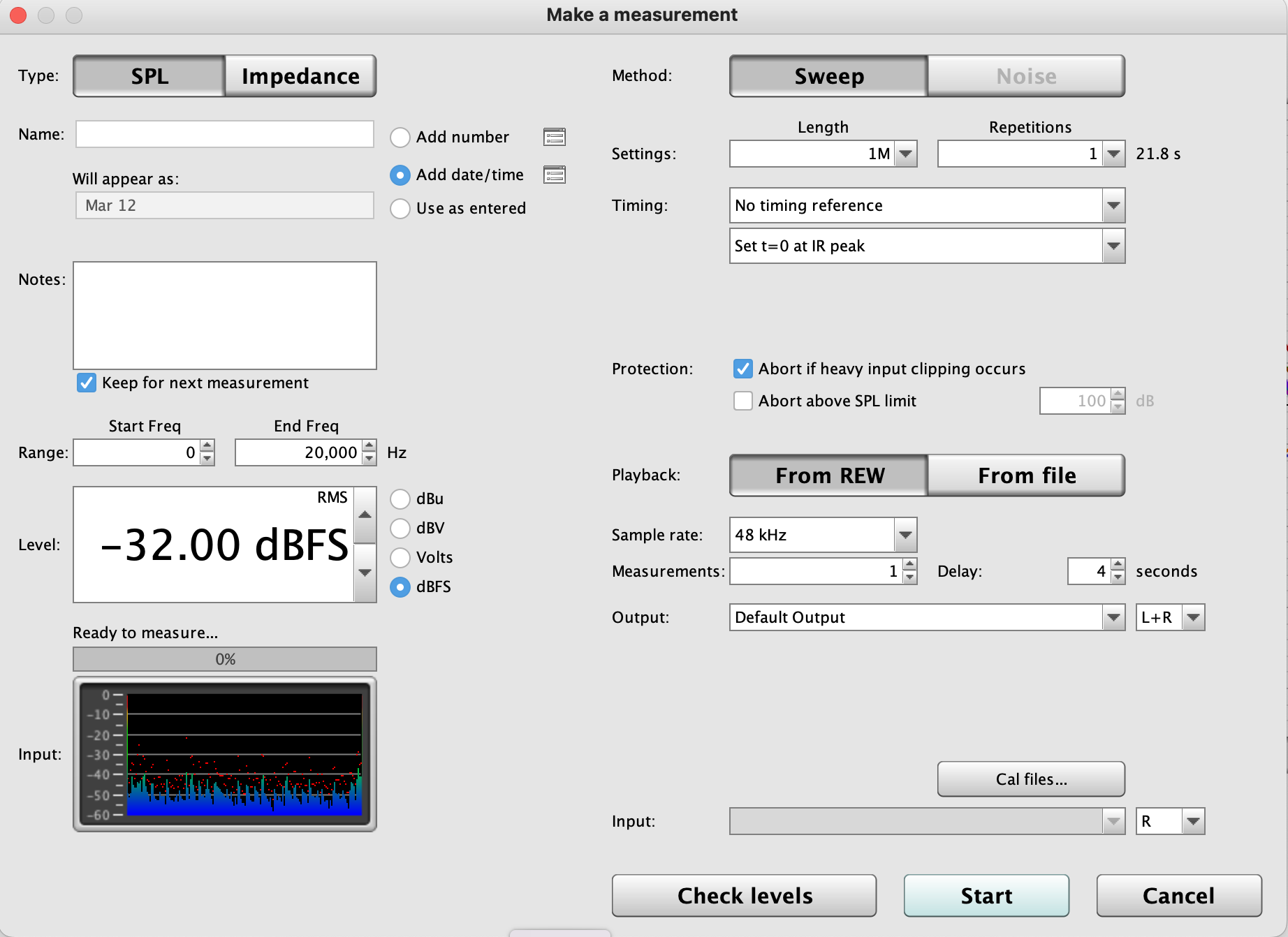
Task: Increase Level using up stepper arrow
Action: [x=365, y=515]
